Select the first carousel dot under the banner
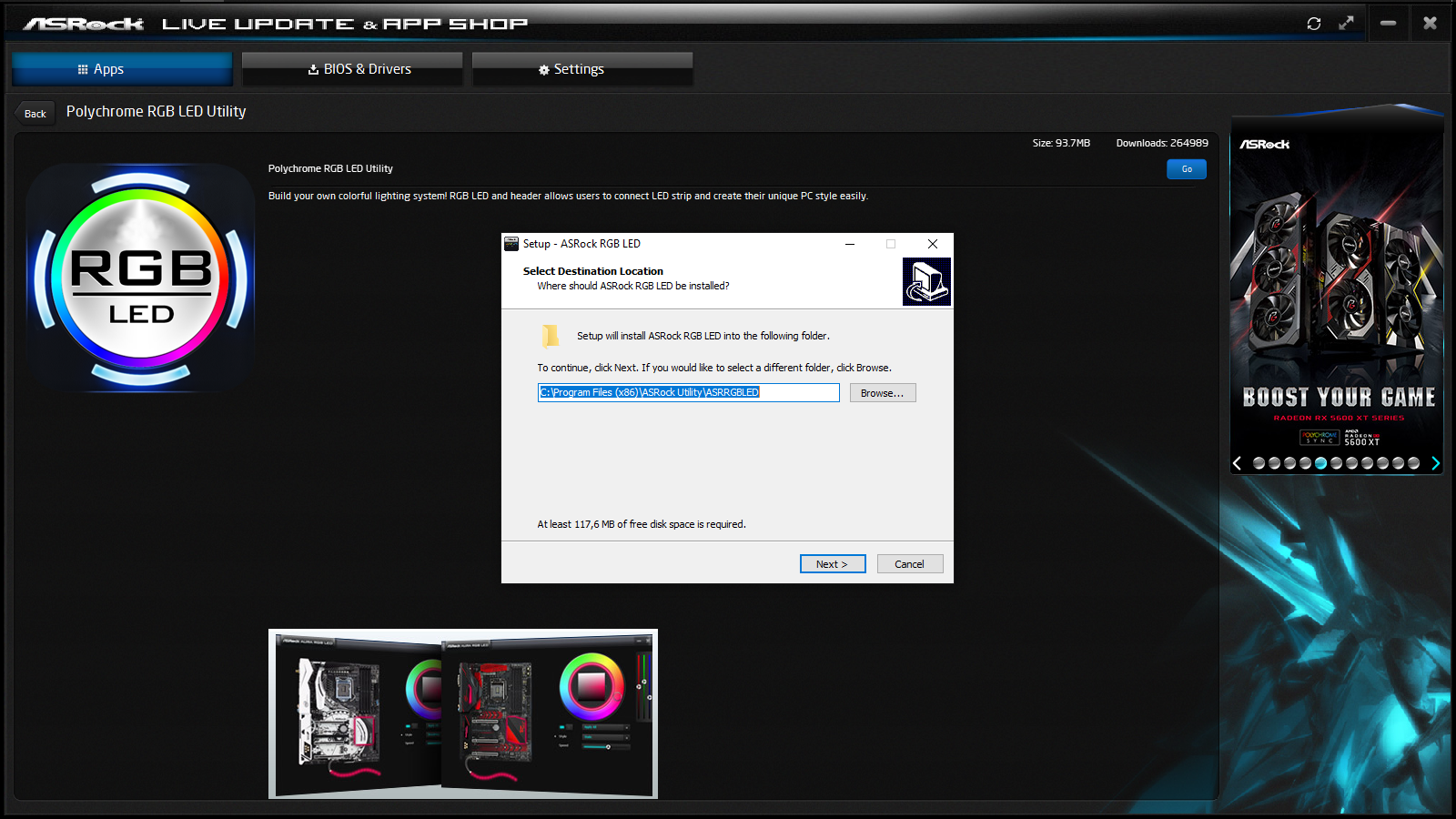This screenshot has width=1456, height=819. coord(1259,463)
